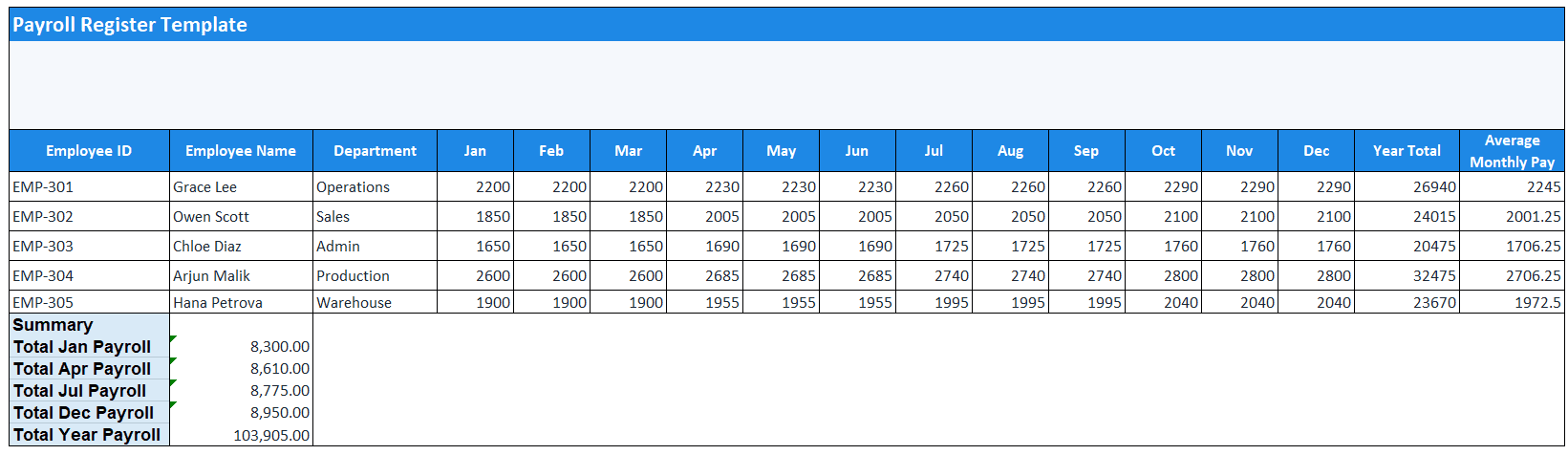Select average monthly pay 2245
This screenshot has height=455, width=1568.
coord(1512,186)
